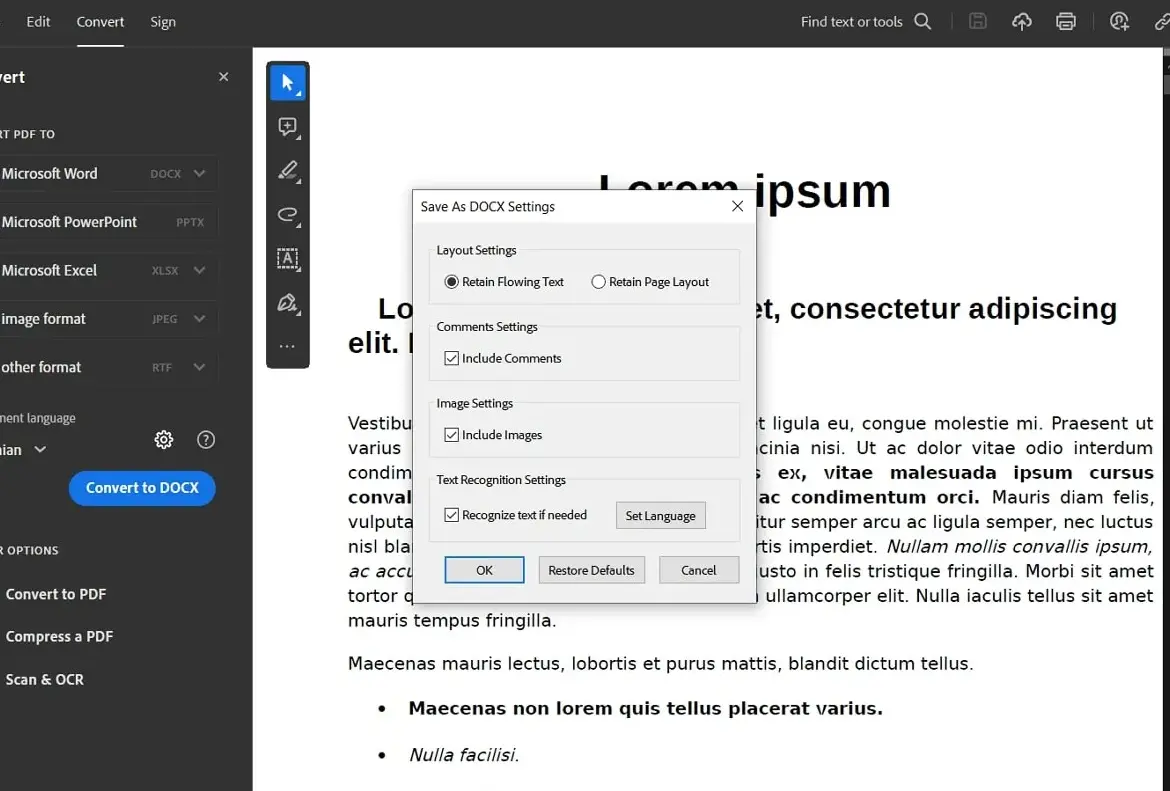Select the text box recognition tool

click(x=287, y=259)
